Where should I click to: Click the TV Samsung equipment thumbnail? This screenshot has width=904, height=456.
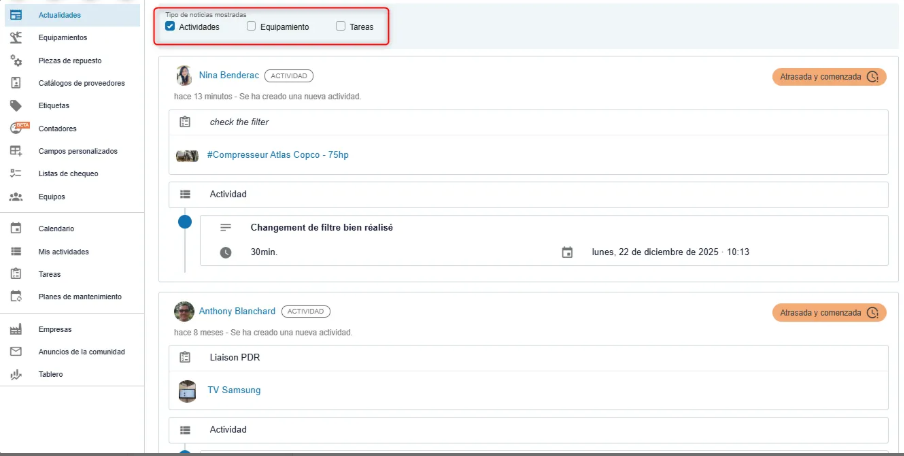click(x=187, y=390)
